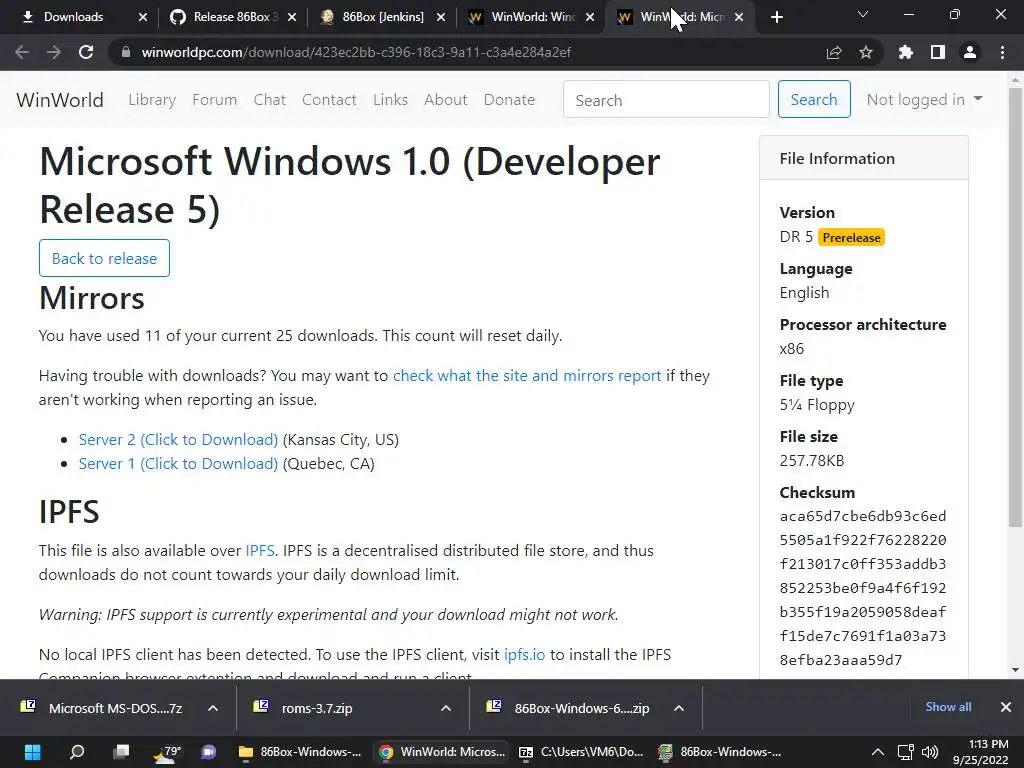This screenshot has height=768, width=1024.
Task: Click the page vertical scrollbar thumb
Action: [1015, 307]
